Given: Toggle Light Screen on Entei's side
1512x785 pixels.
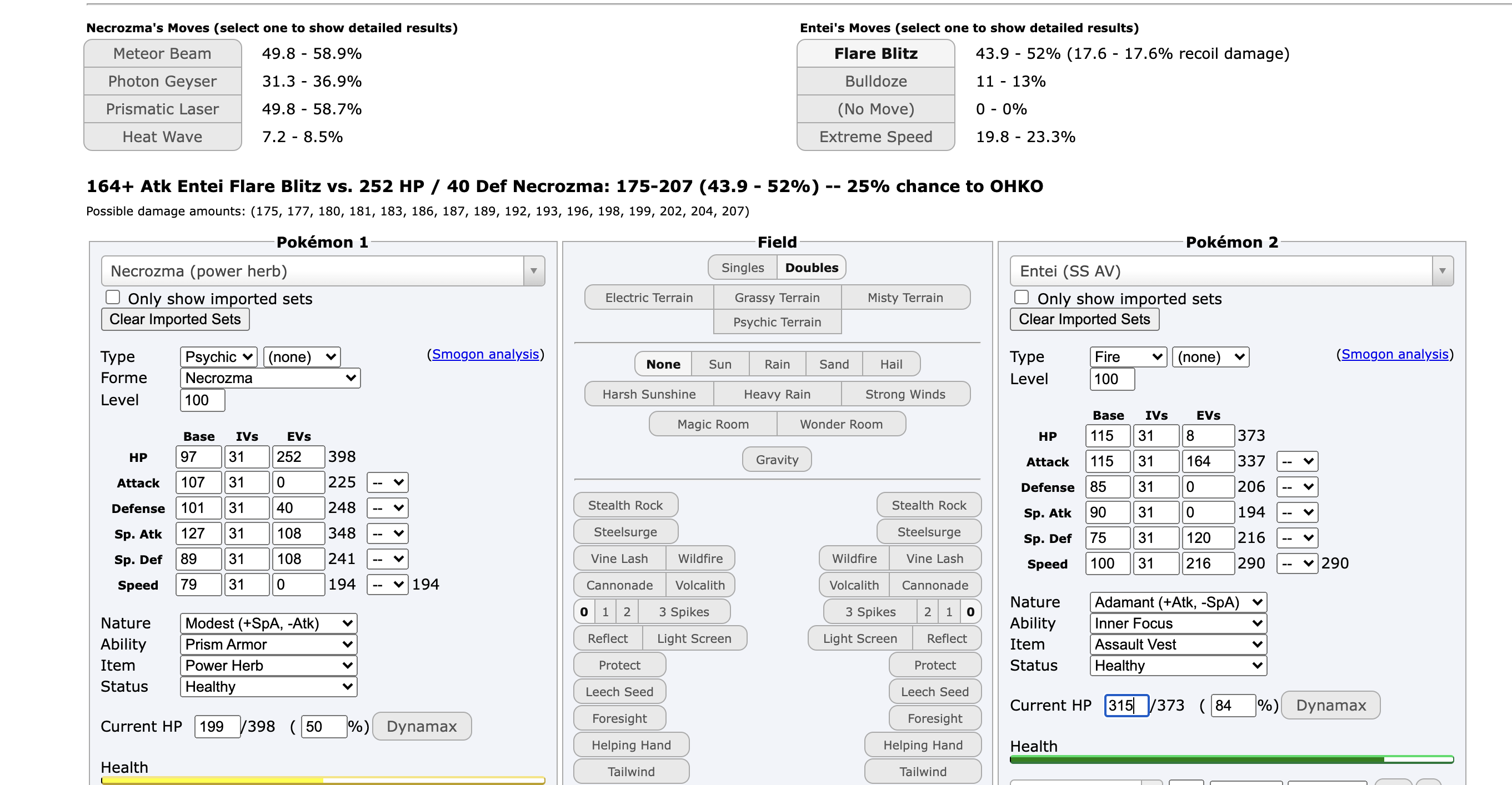Looking at the screenshot, I should pos(860,638).
